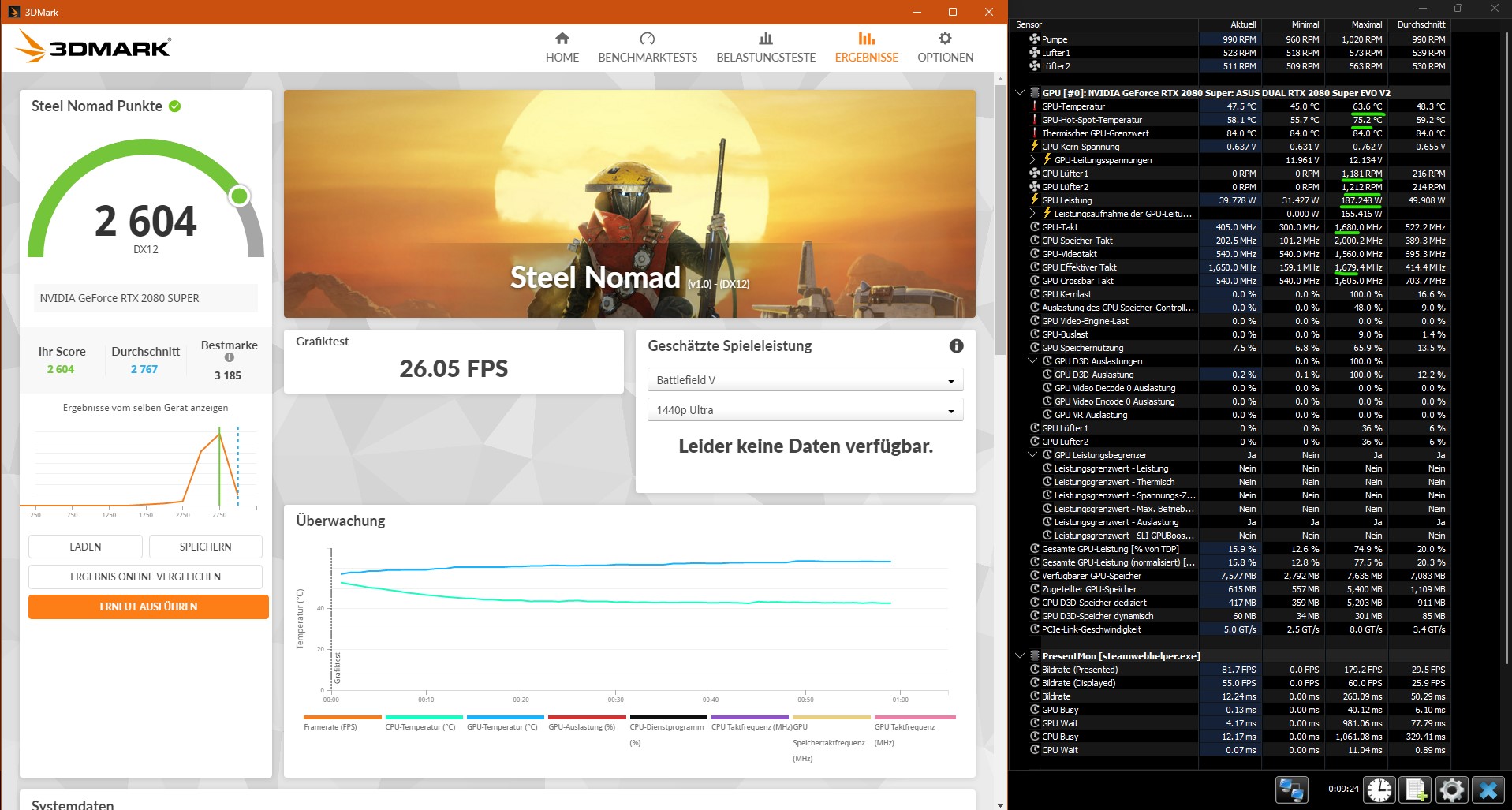This screenshot has height=810, width=1512.
Task: Switch to the BENCHMARKTESTS tab
Action: [648, 47]
